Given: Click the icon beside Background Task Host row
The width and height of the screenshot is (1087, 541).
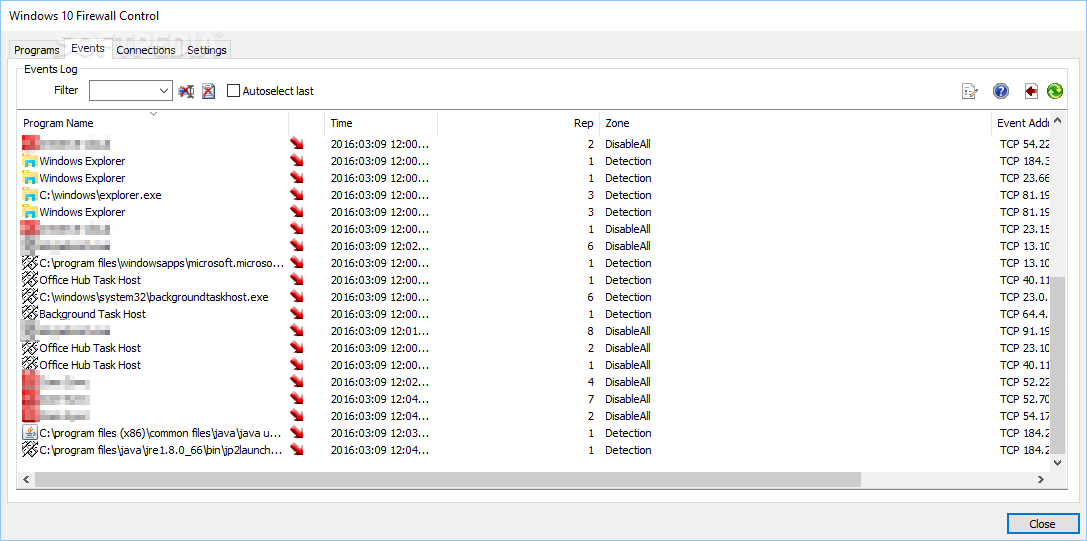Looking at the screenshot, I should pyautogui.click(x=29, y=314).
